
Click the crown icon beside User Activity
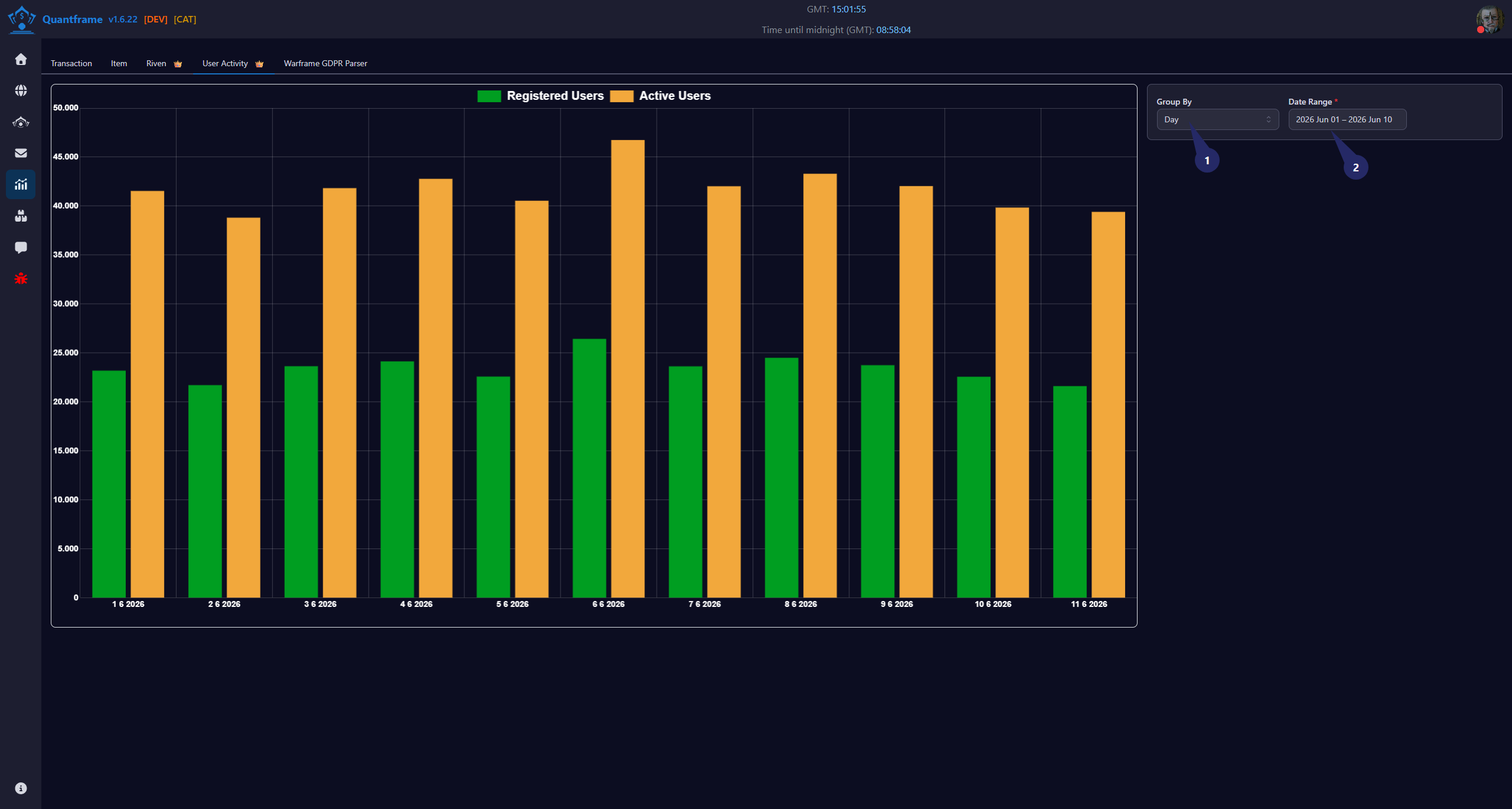[x=259, y=64]
